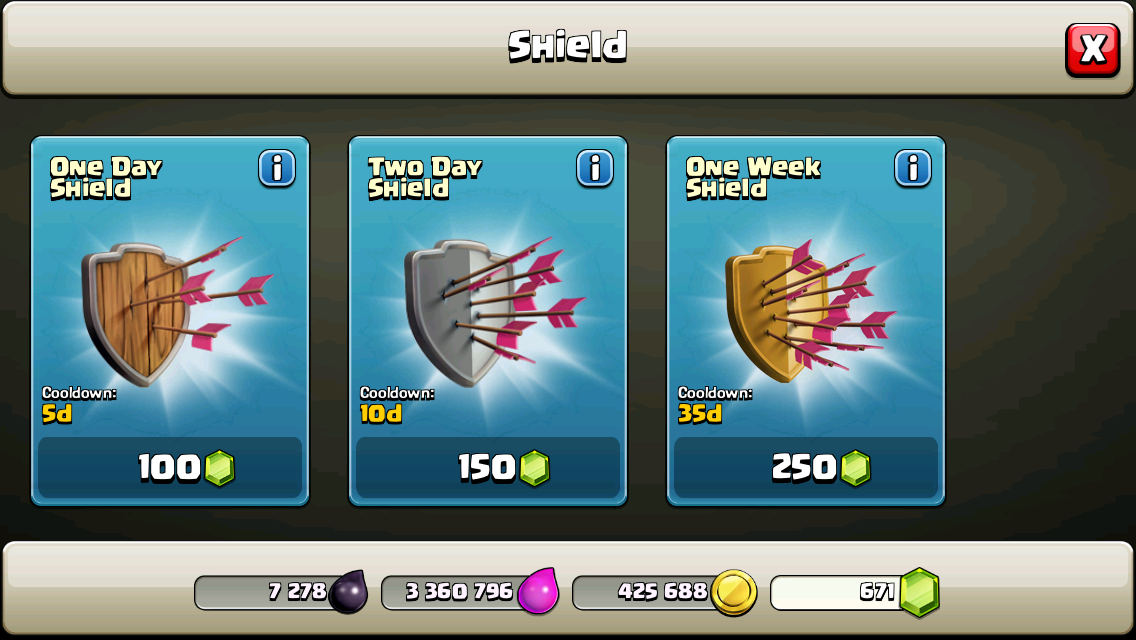This screenshot has height=640, width=1136.
Task: Select the elixir counter showing 3 360 796
Action: (470, 592)
